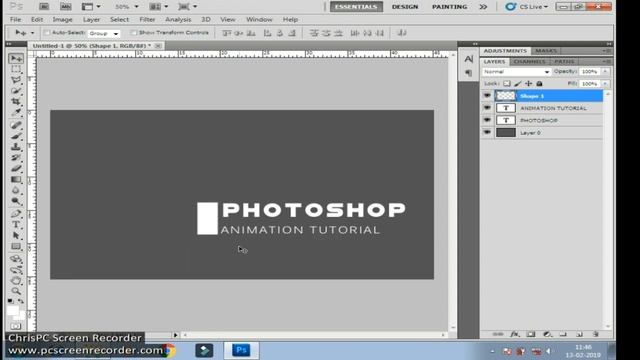Open the Fill slider arrow
Viewport: 640px width, 360px height.
(x=605, y=84)
